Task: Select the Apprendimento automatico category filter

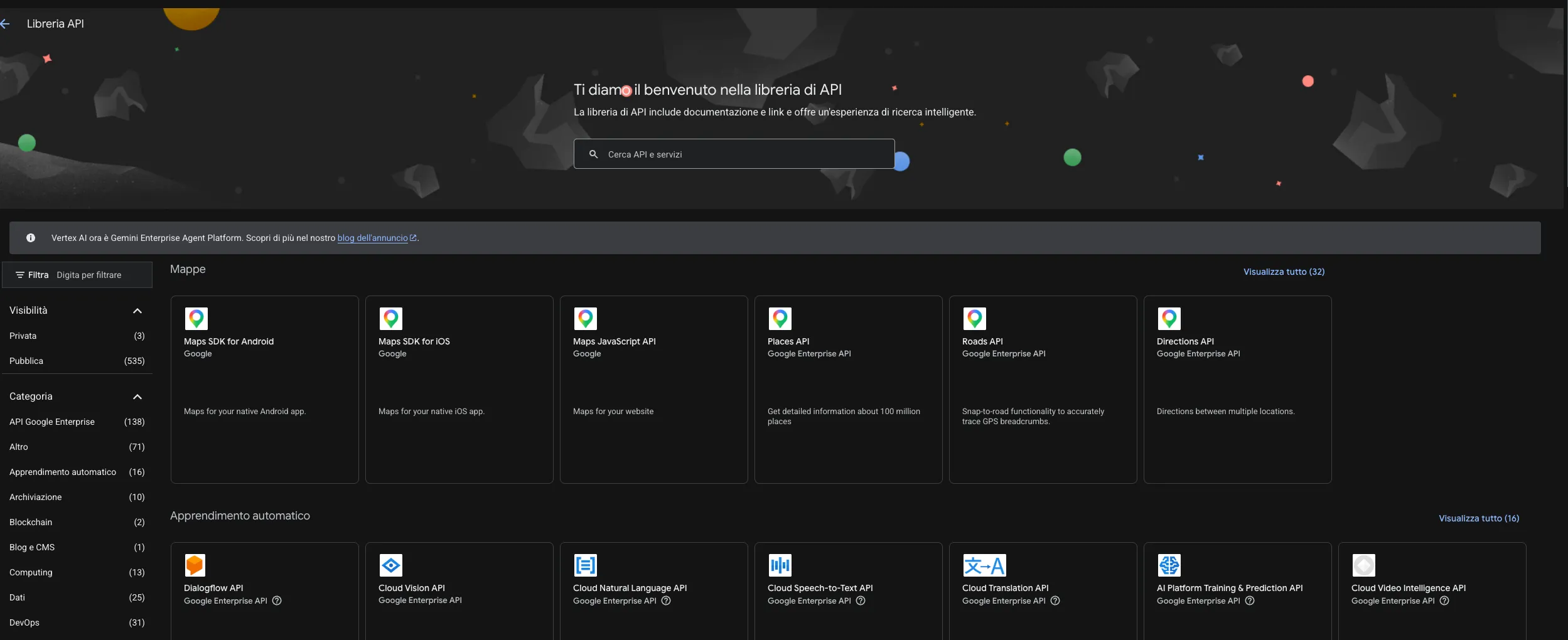Action: pos(77,472)
